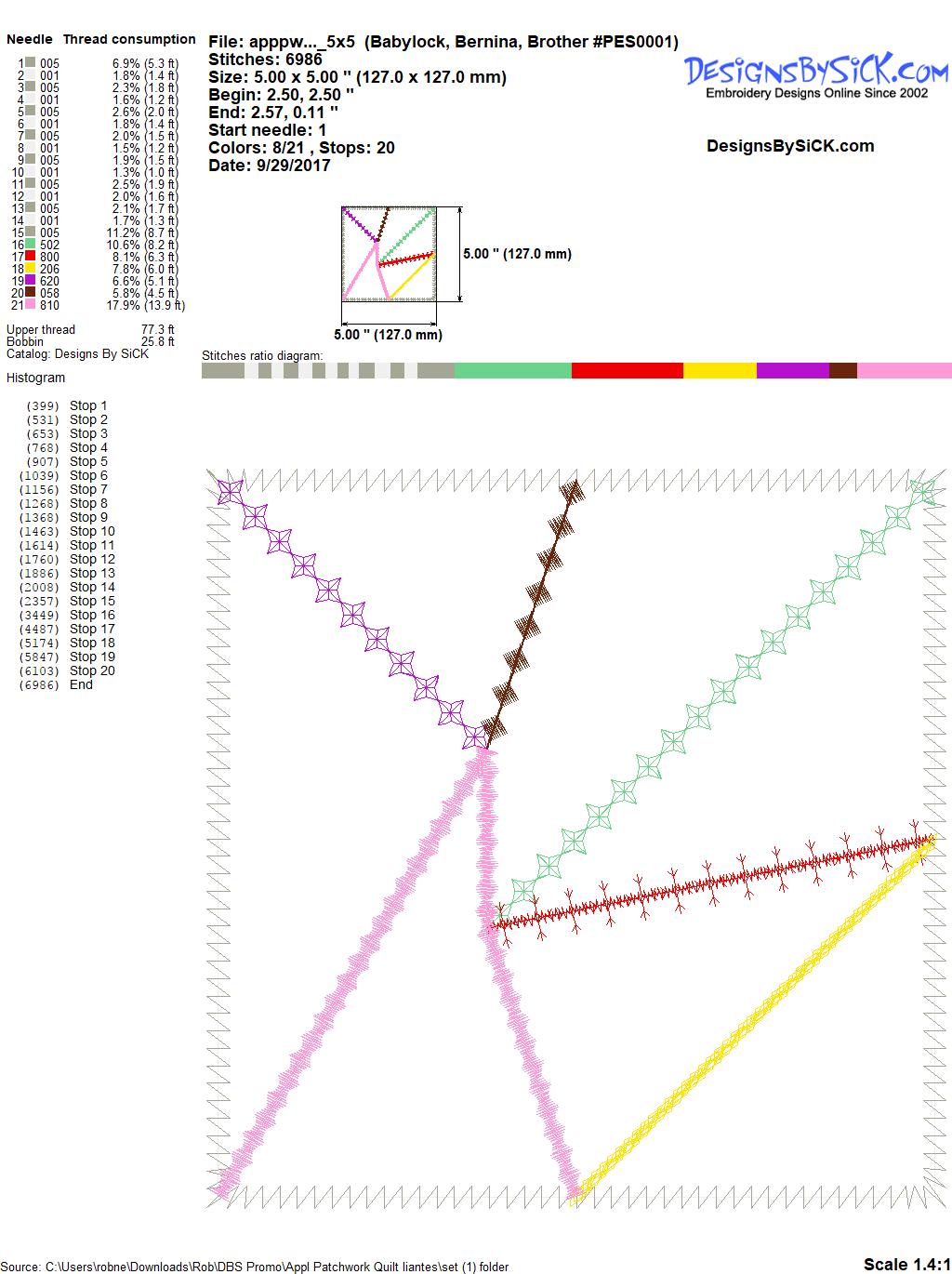Click the Scale 1.4:1 label
Image resolution: width=952 pixels, height=1274 pixels.
click(906, 1264)
